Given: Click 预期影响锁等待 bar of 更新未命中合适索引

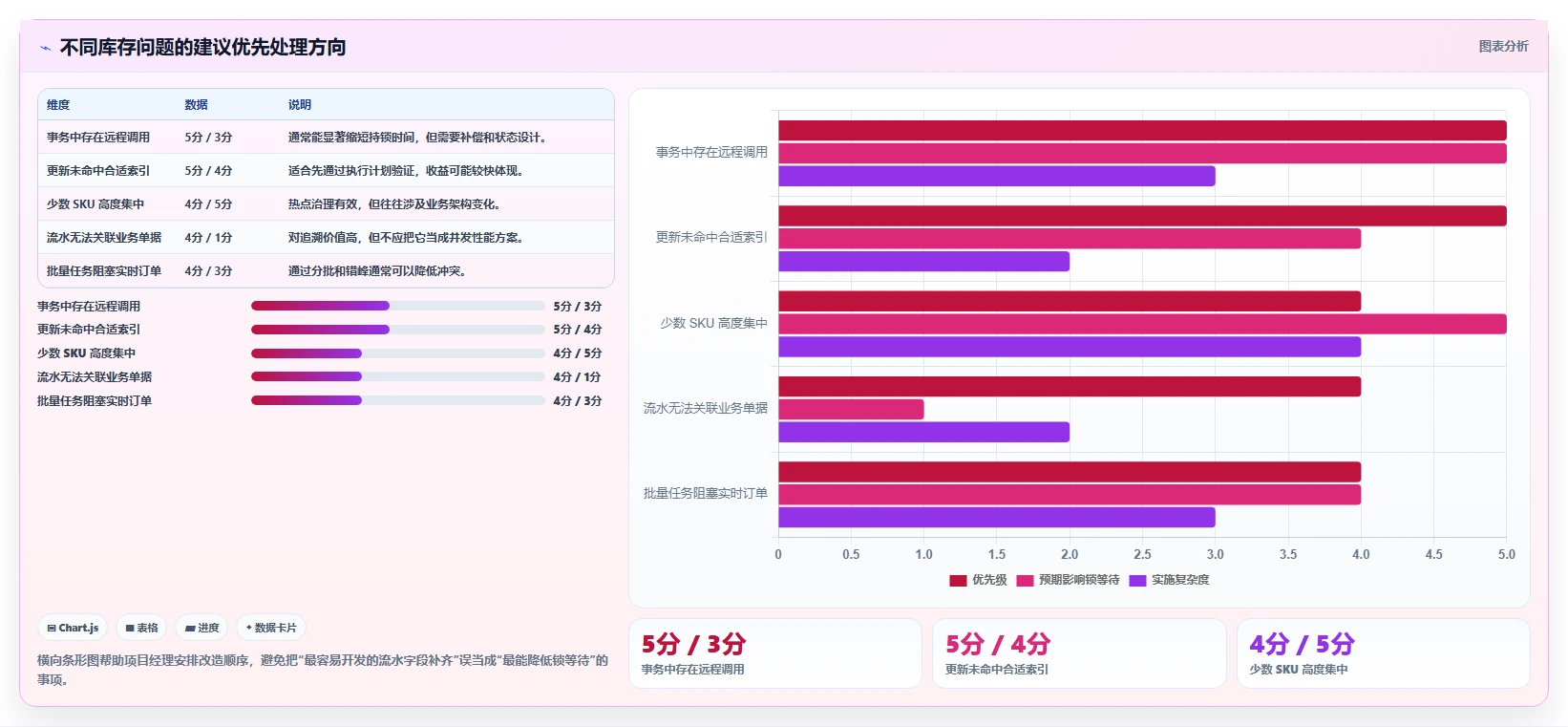Looking at the screenshot, I should click(x=1070, y=239).
